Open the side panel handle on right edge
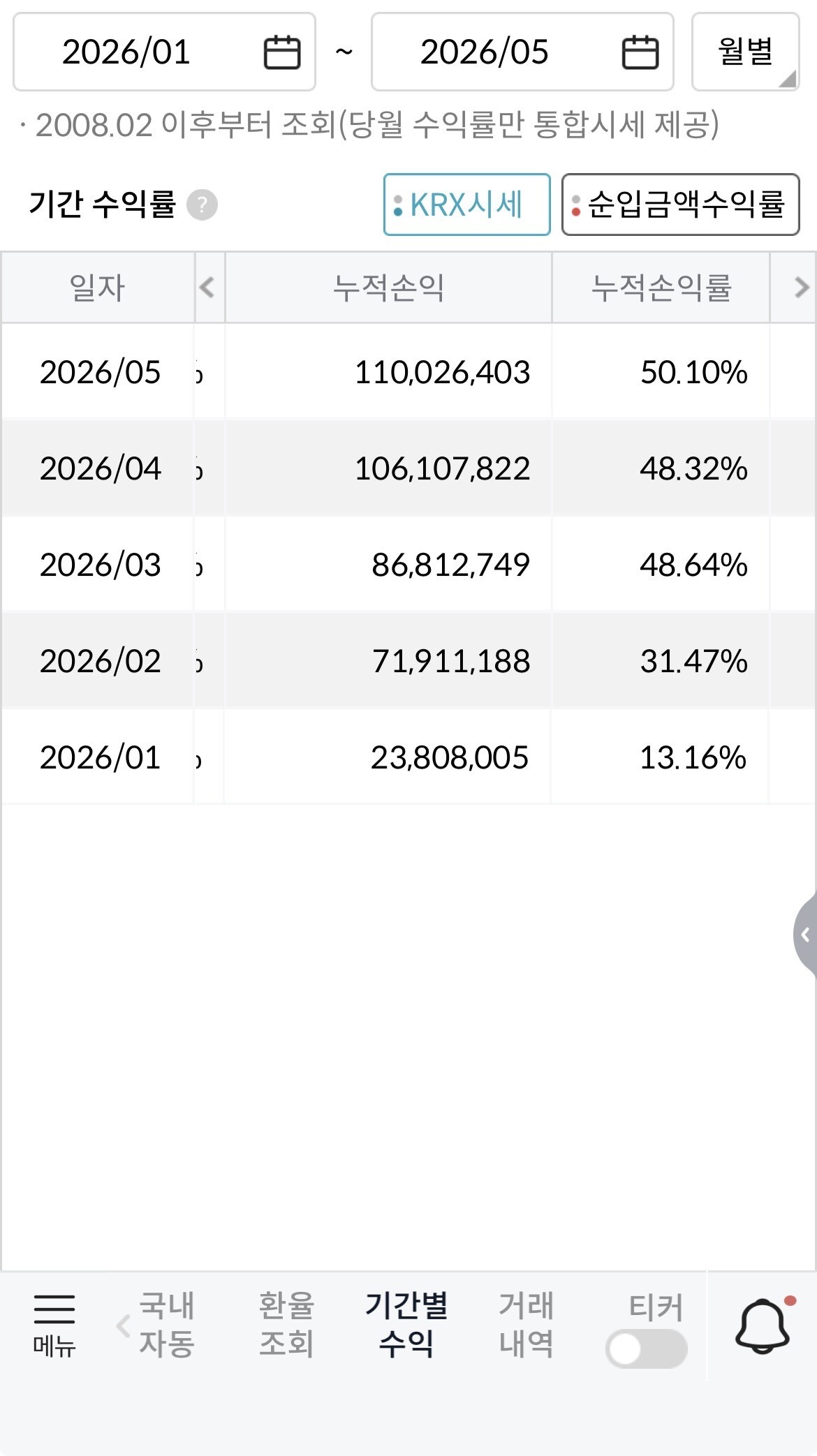The height and width of the screenshot is (1456, 817). tap(805, 934)
